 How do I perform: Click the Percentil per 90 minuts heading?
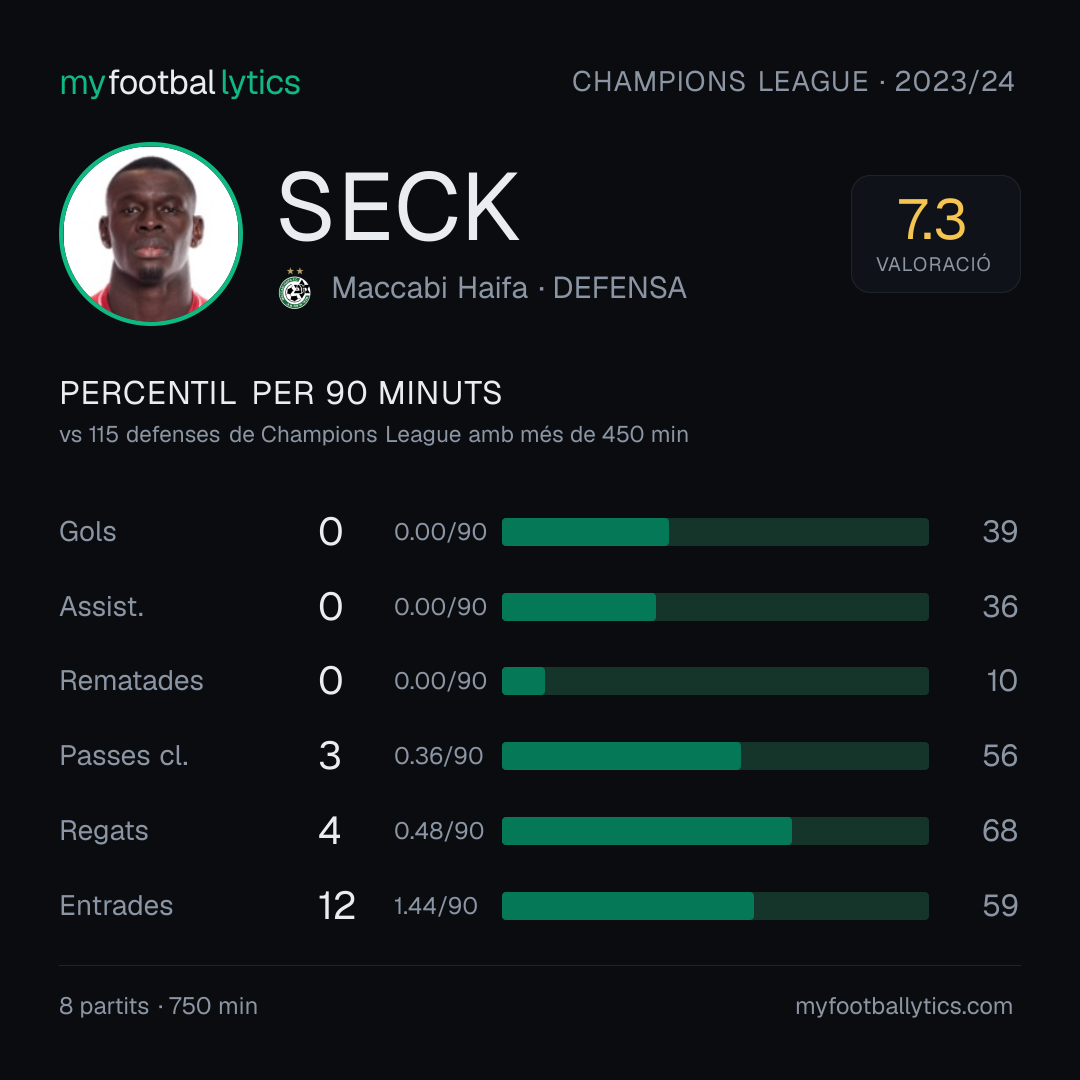(280, 393)
